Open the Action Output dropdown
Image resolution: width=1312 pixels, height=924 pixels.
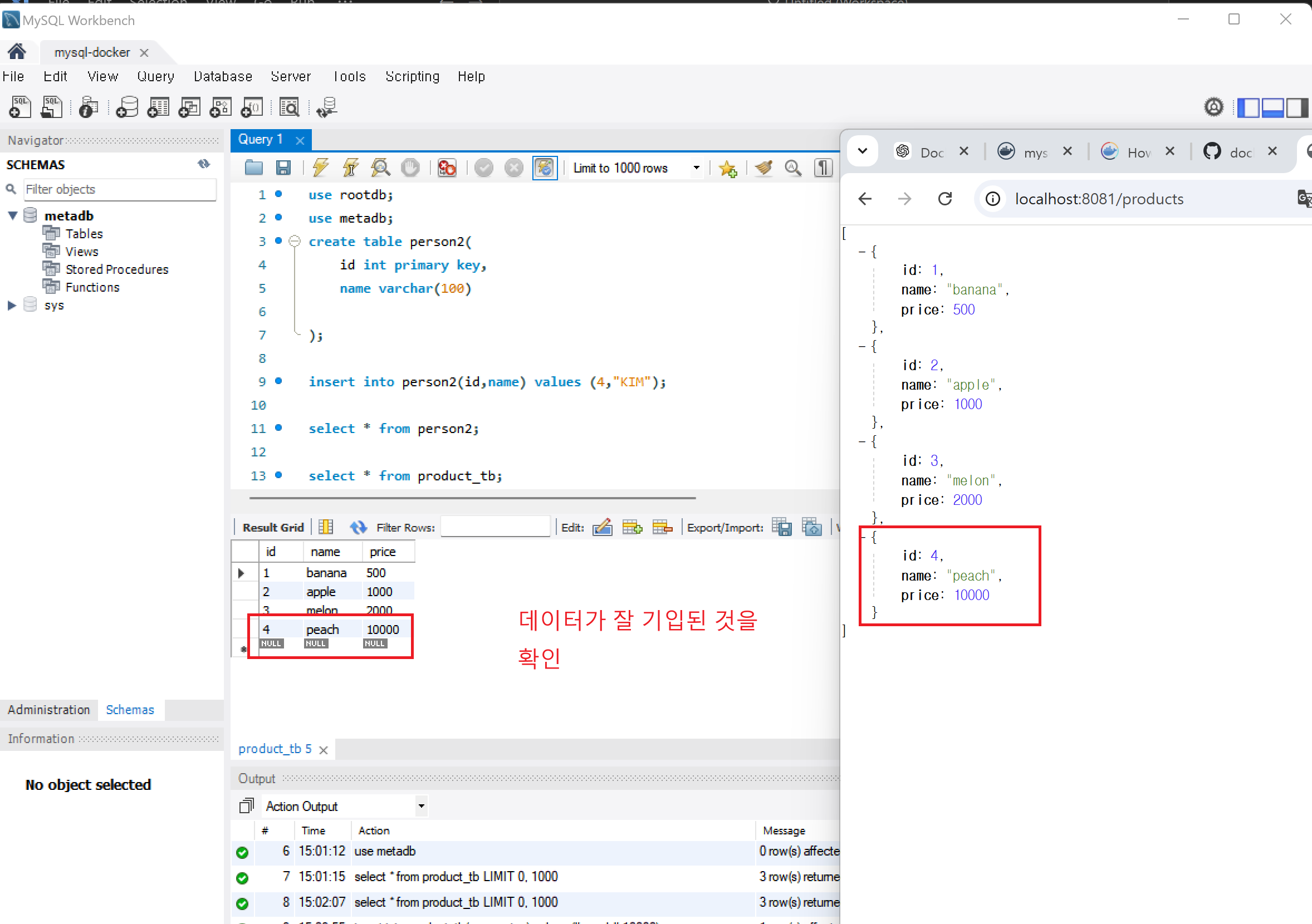[x=421, y=806]
